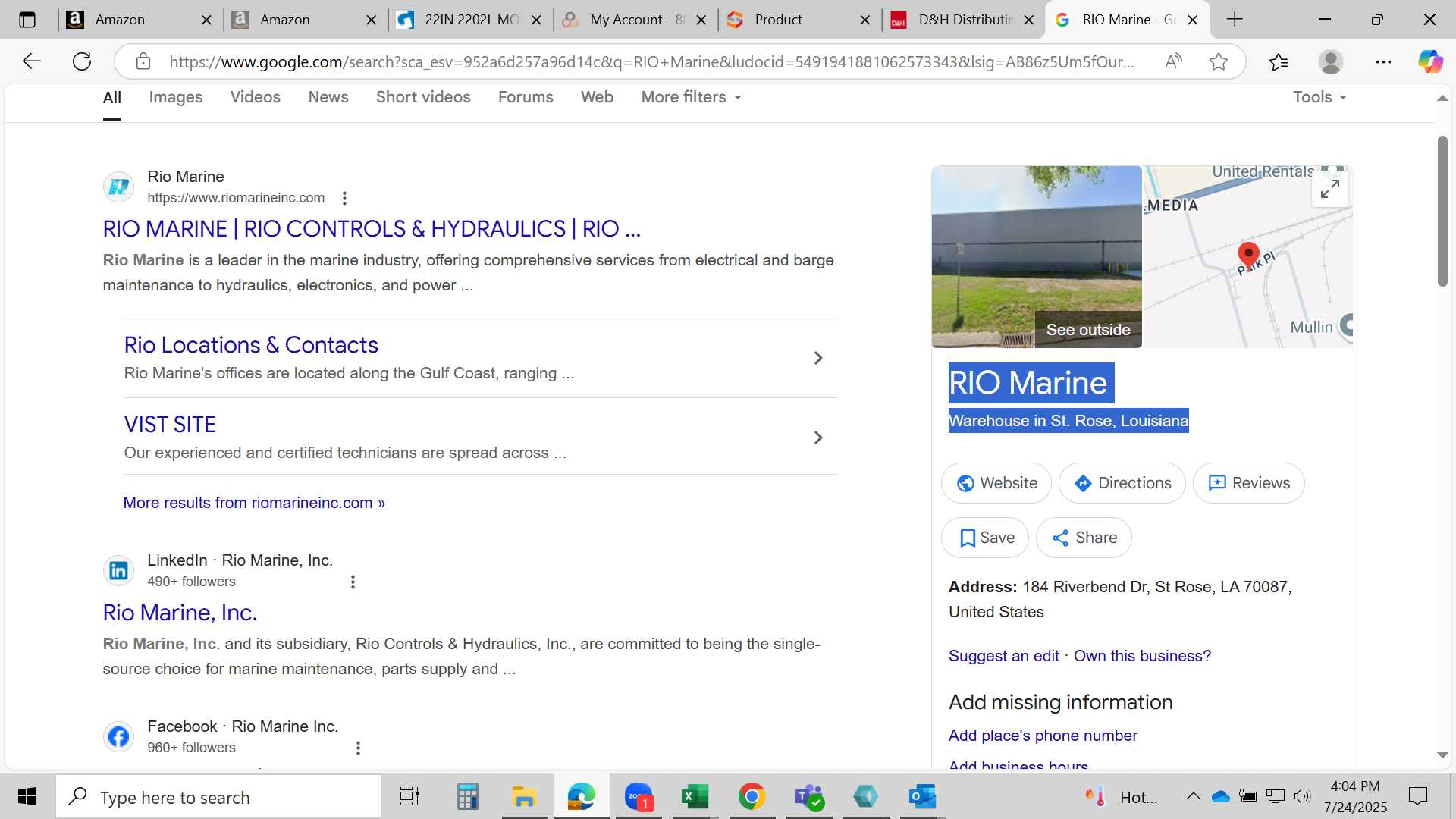
Task: Select the Forums search tab
Action: 526,97
